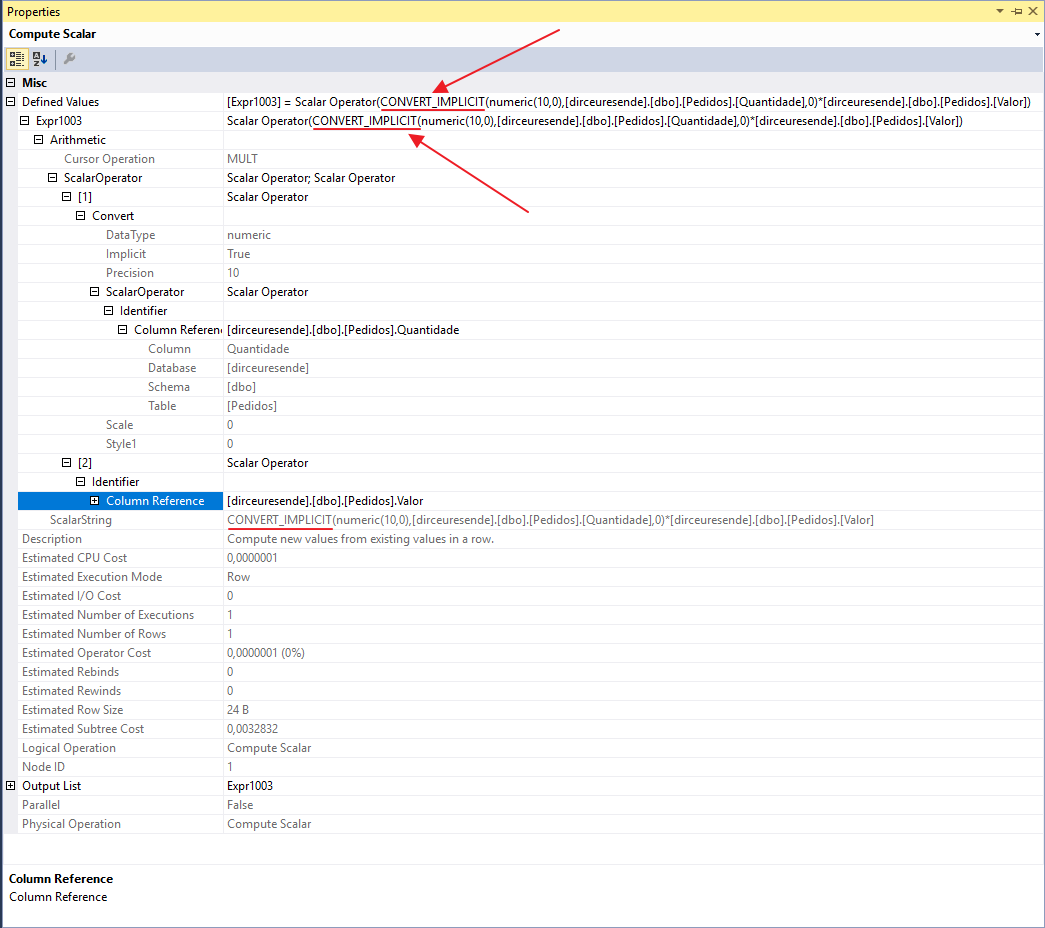The width and height of the screenshot is (1045, 928).
Task: Click the collapse icon next to Misc
Action: pos(10,82)
